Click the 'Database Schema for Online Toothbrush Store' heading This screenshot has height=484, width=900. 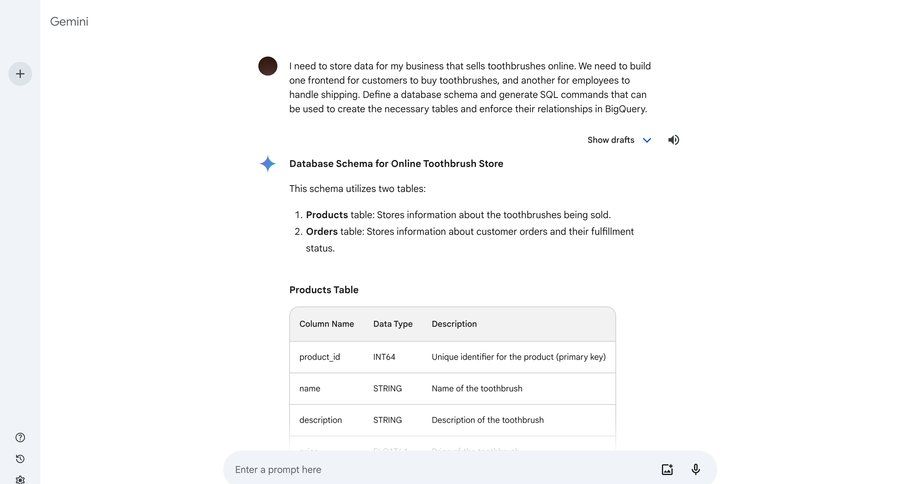point(396,164)
